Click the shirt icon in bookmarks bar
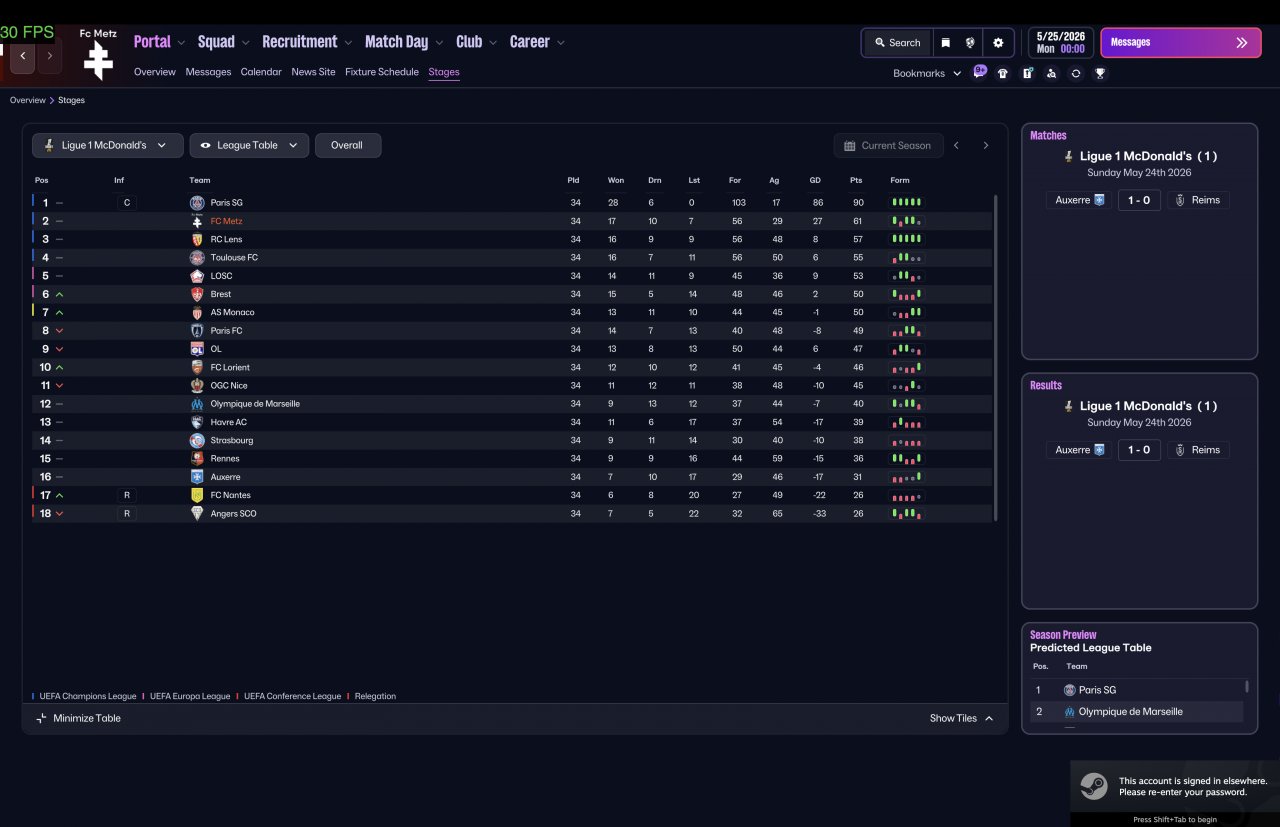 1003,73
